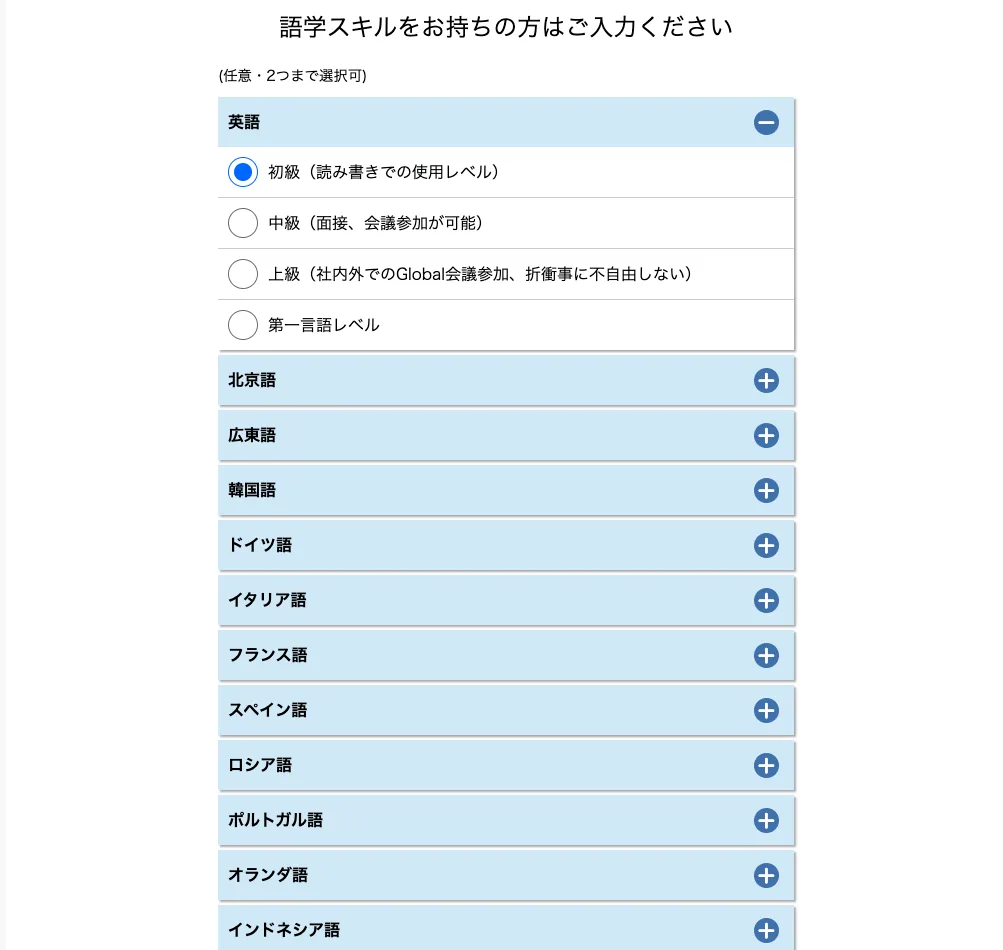The width and height of the screenshot is (1003, 950).
Task: Click the plus icon for 韓国語
Action: click(x=766, y=491)
